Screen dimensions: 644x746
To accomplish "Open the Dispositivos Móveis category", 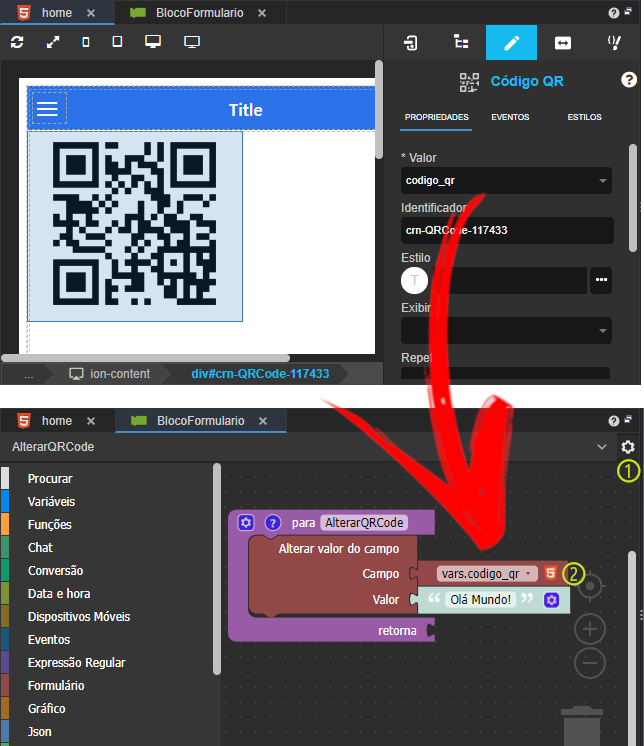I will (x=79, y=617).
